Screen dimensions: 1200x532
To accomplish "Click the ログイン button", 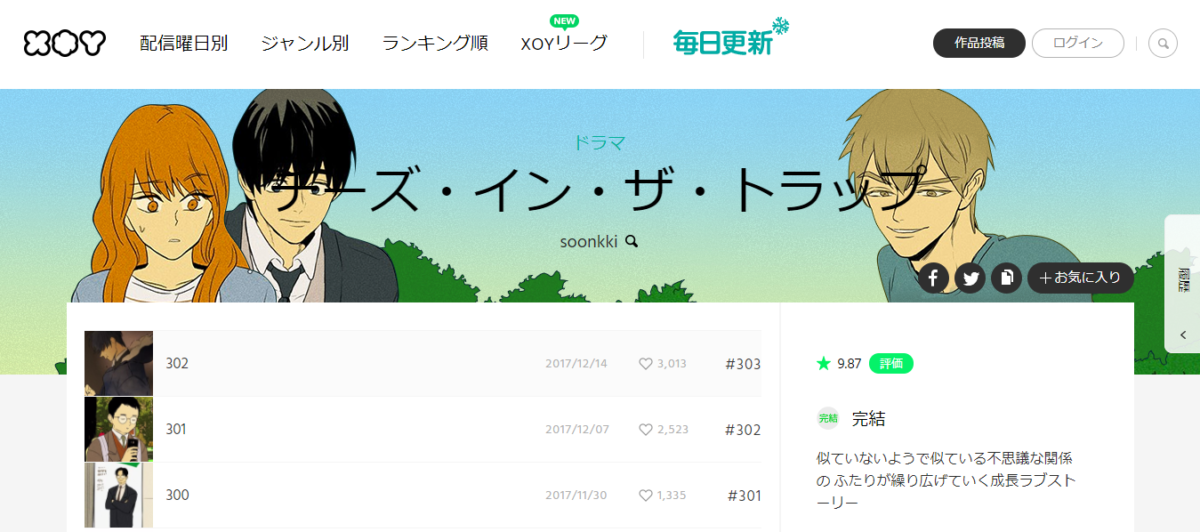I will click(1078, 43).
